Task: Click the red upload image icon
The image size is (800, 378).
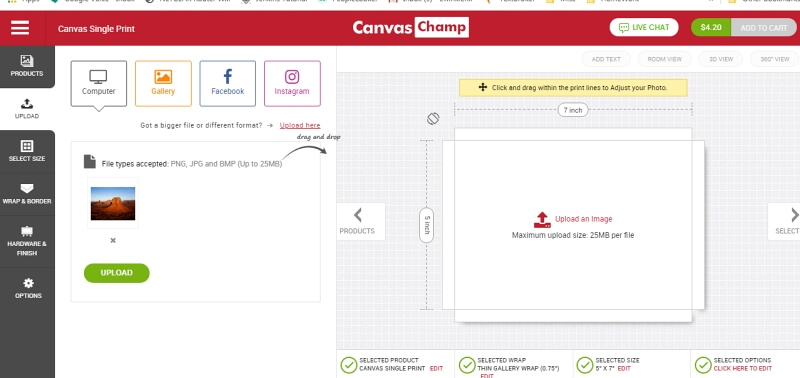Action: pos(542,220)
